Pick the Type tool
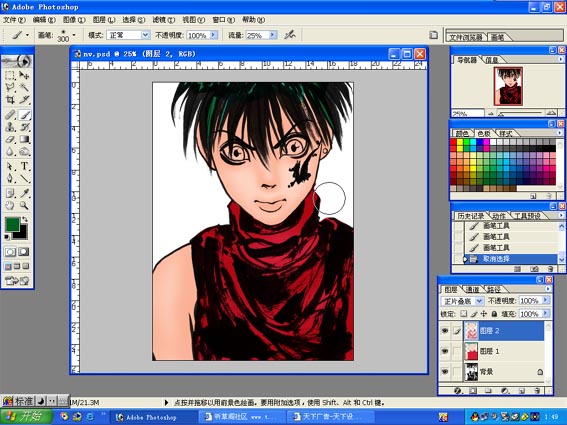Image resolution: width=567 pixels, height=425 pixels. point(24,166)
